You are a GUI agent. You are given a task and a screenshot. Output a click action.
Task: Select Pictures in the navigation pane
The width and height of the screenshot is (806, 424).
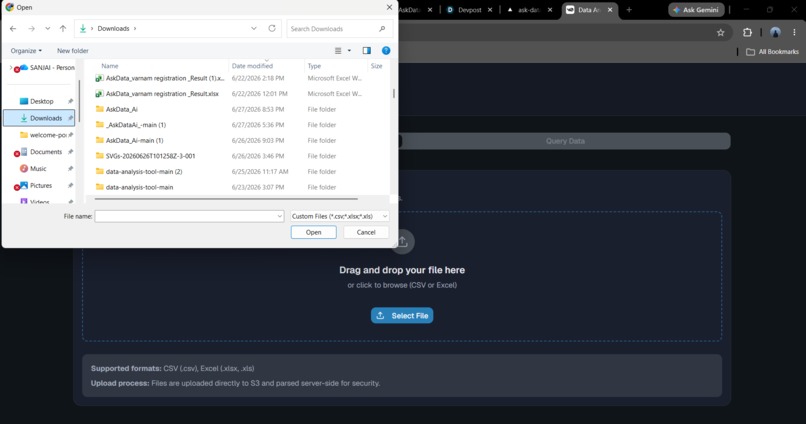pyautogui.click(x=41, y=186)
